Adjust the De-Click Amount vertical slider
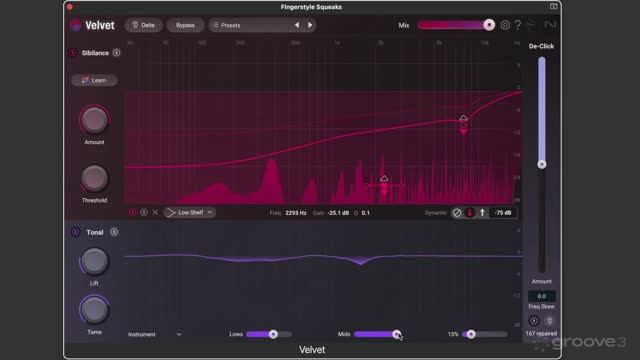Image resolution: width=640 pixels, height=360 pixels. [542, 164]
